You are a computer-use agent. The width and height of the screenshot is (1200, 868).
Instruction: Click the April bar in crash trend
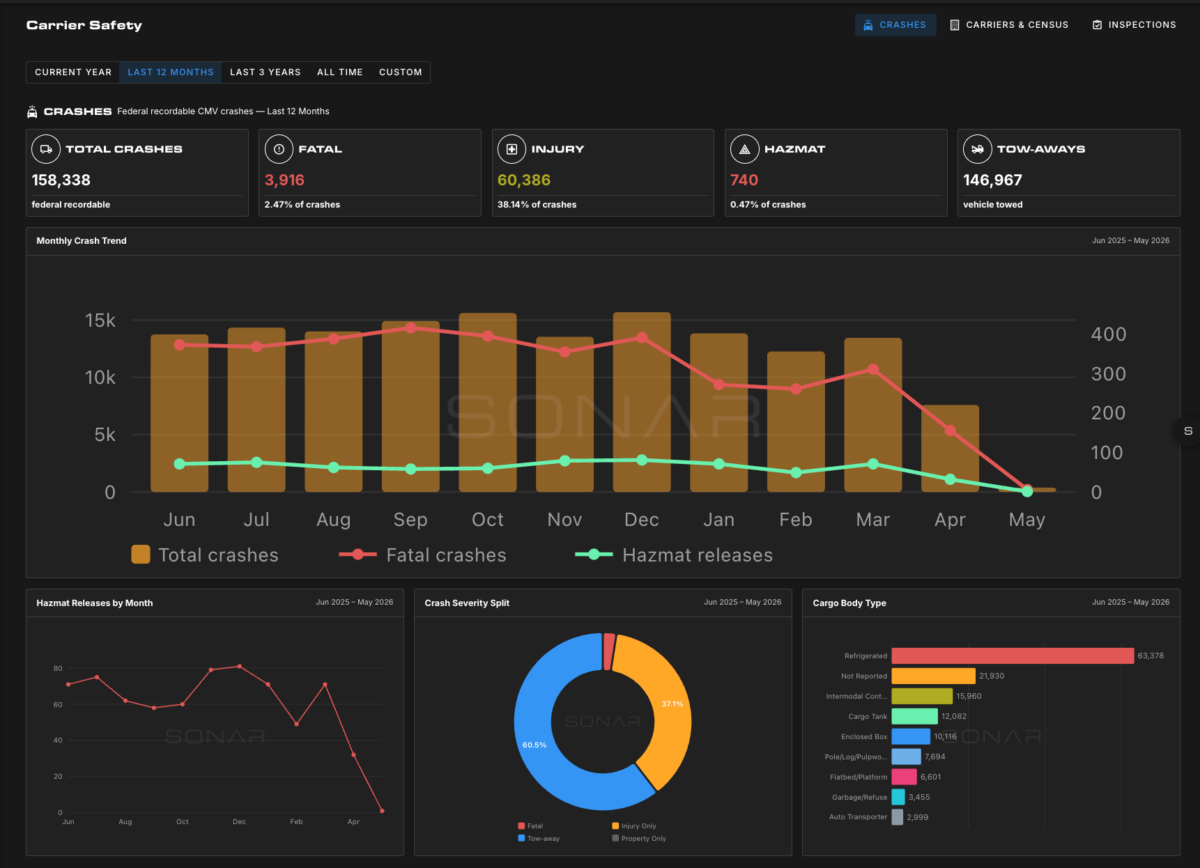click(x=950, y=448)
